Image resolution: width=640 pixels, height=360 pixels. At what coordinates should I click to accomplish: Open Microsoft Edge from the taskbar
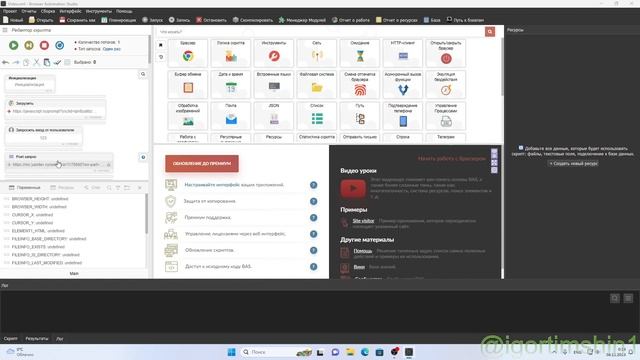(364, 352)
